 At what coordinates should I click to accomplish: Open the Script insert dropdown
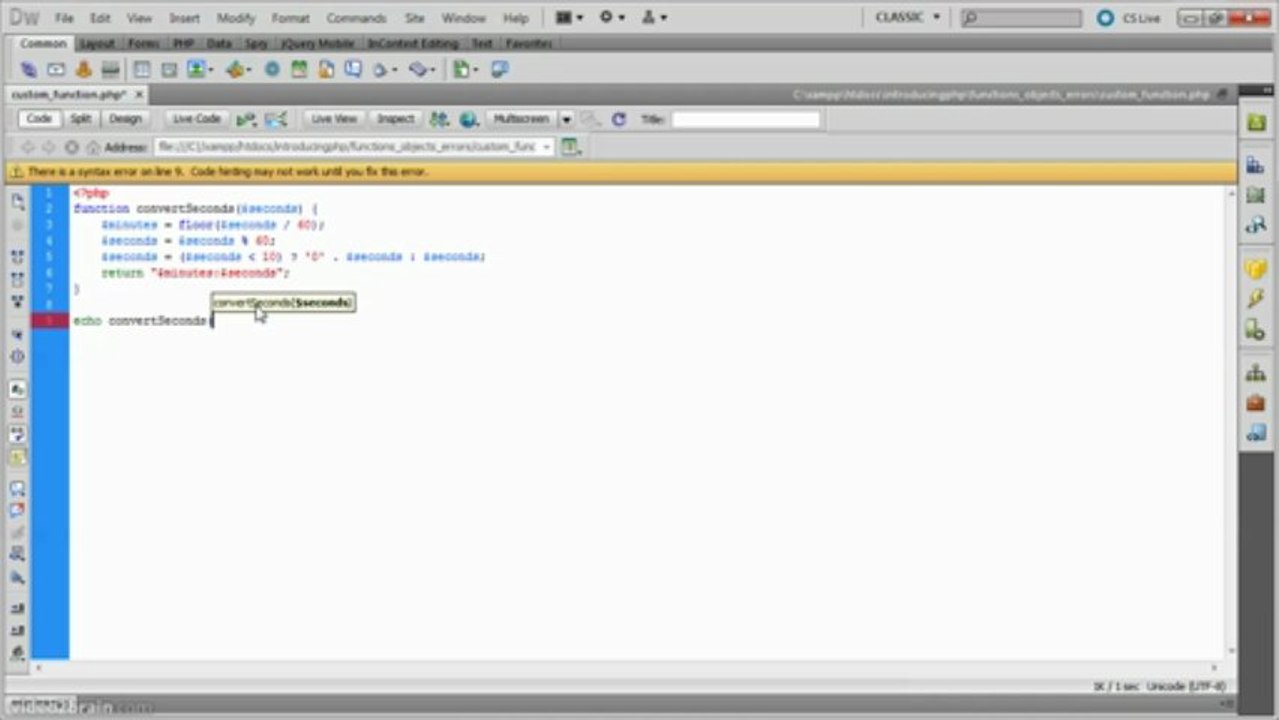pos(422,69)
